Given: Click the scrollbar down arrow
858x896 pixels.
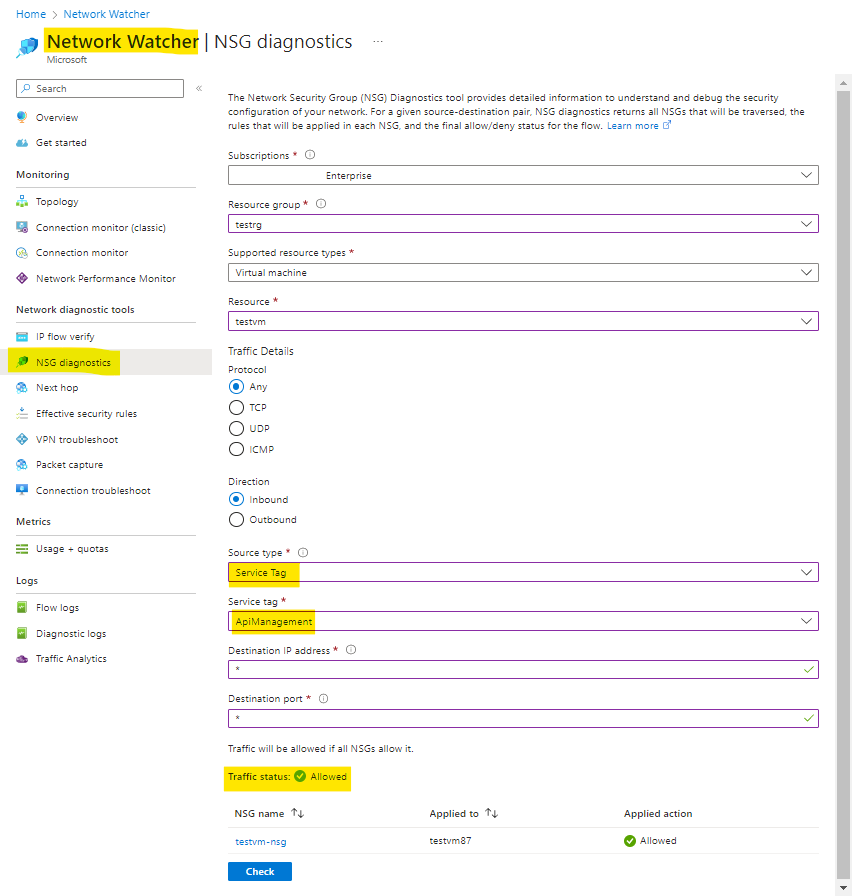Looking at the screenshot, I should pos(843,887).
